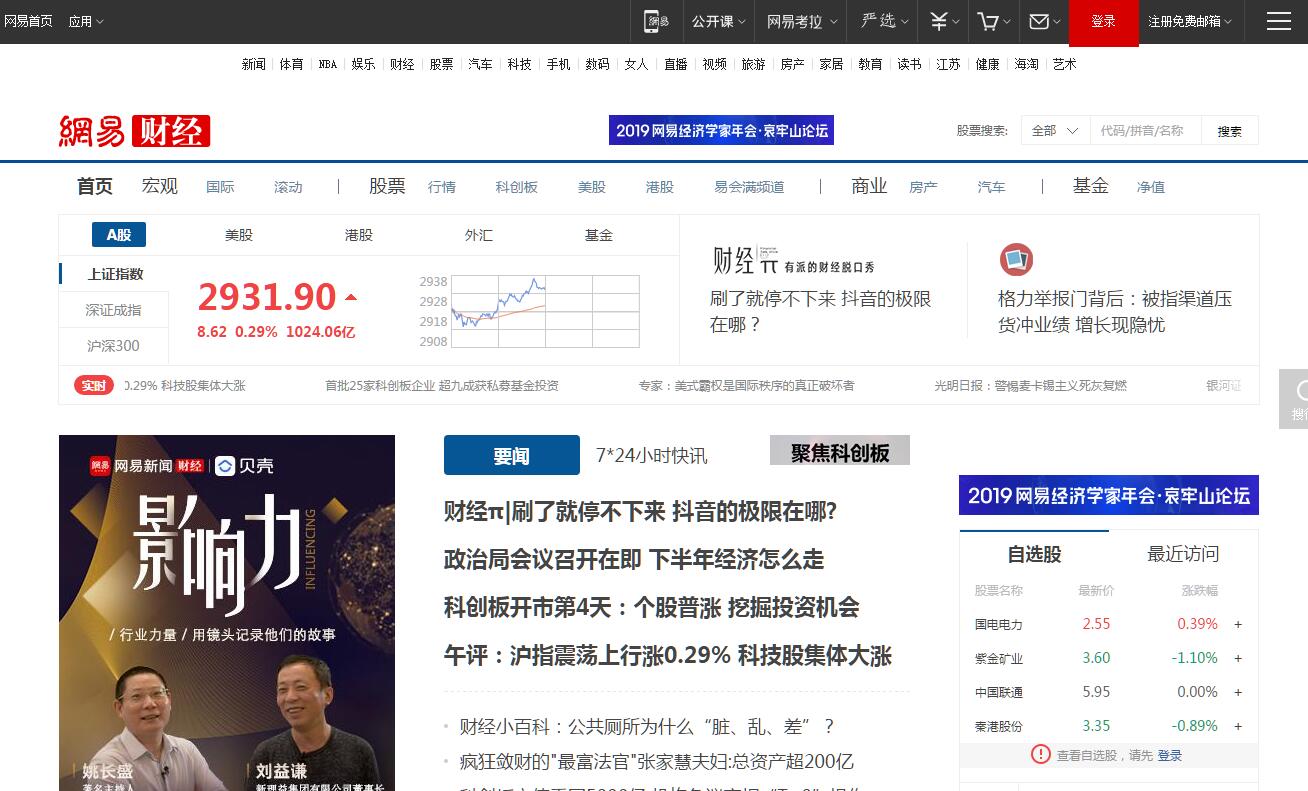Expand the 全部 stock search dropdown
The width and height of the screenshot is (1308, 791).
click(x=1055, y=131)
